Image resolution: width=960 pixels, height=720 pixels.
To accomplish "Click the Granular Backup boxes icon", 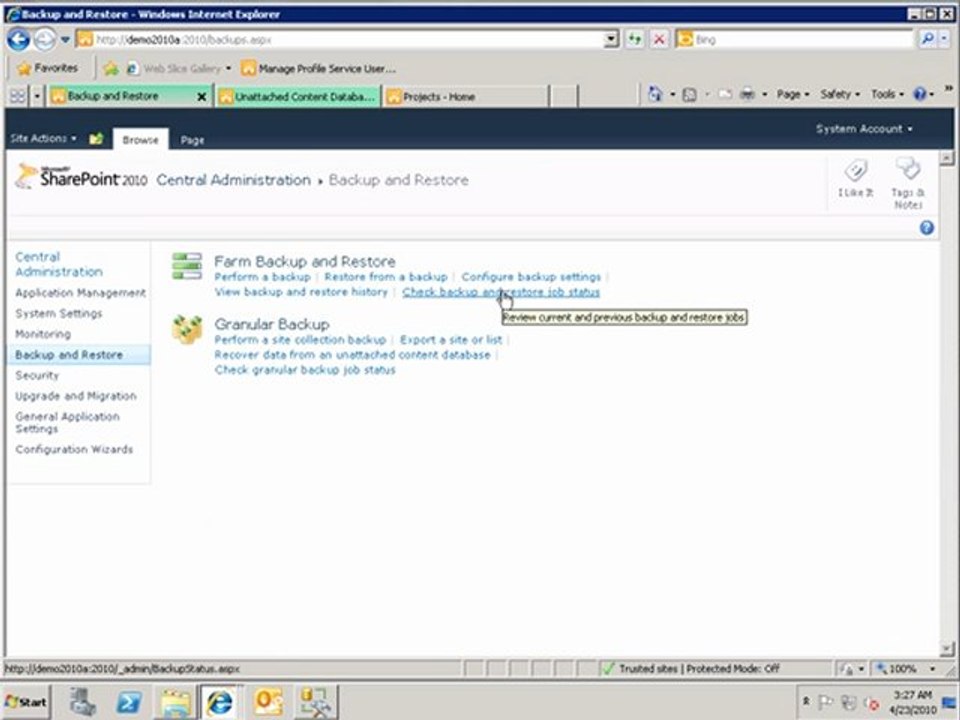I will [187, 329].
